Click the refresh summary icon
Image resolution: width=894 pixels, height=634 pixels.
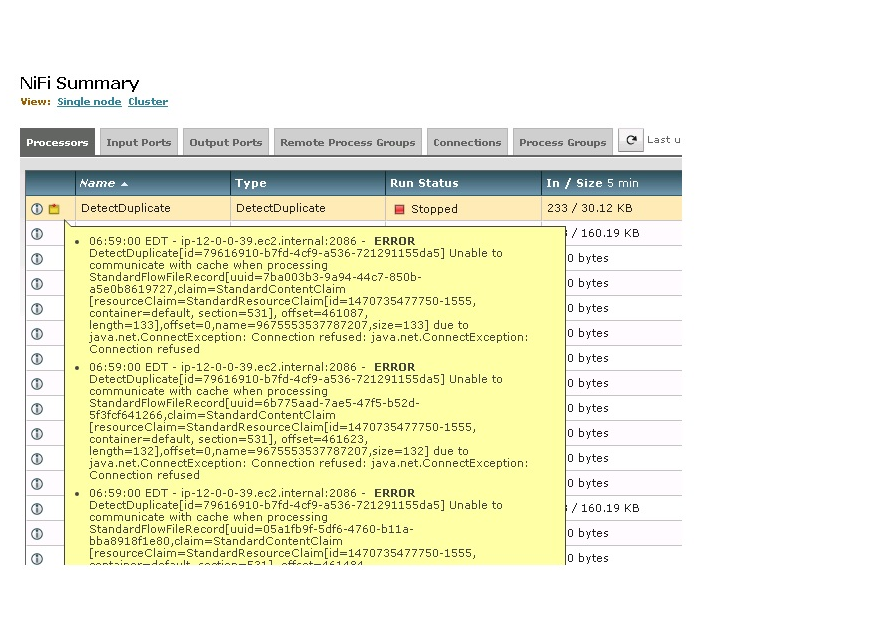point(631,140)
